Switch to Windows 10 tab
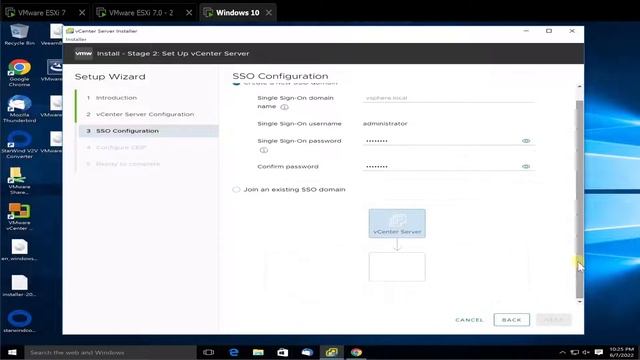The height and width of the screenshot is (360, 640). (x=238, y=13)
